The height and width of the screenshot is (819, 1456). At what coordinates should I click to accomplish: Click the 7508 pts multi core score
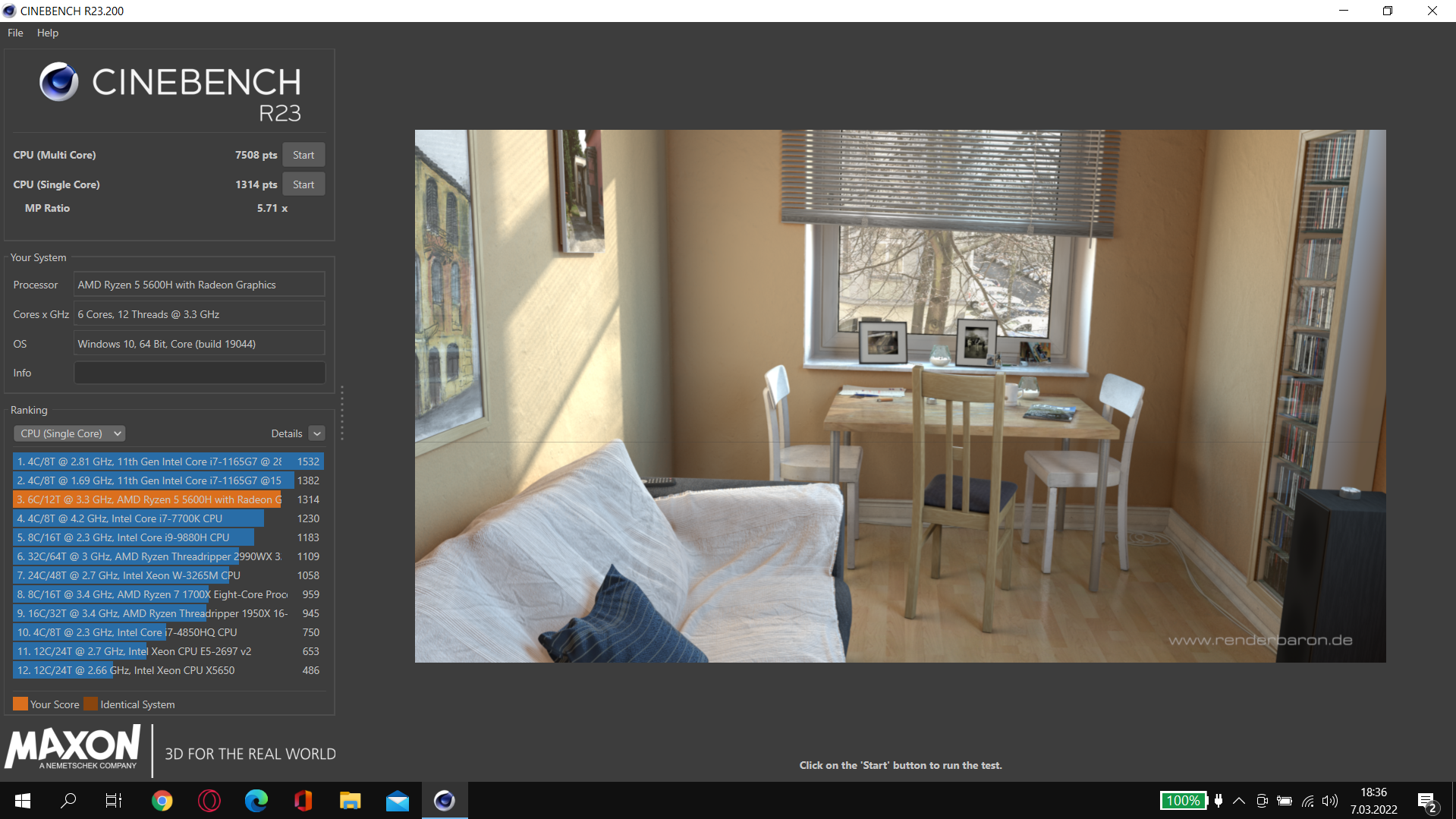point(256,155)
